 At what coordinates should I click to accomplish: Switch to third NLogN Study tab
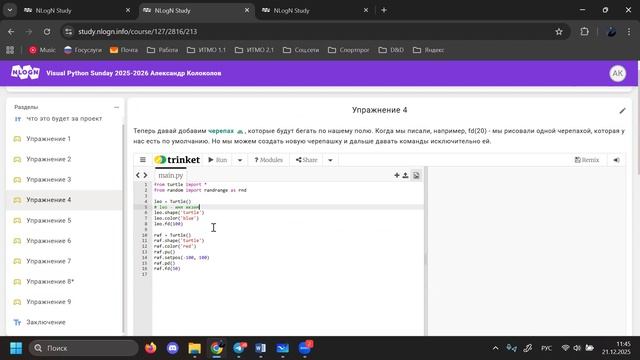314,11
